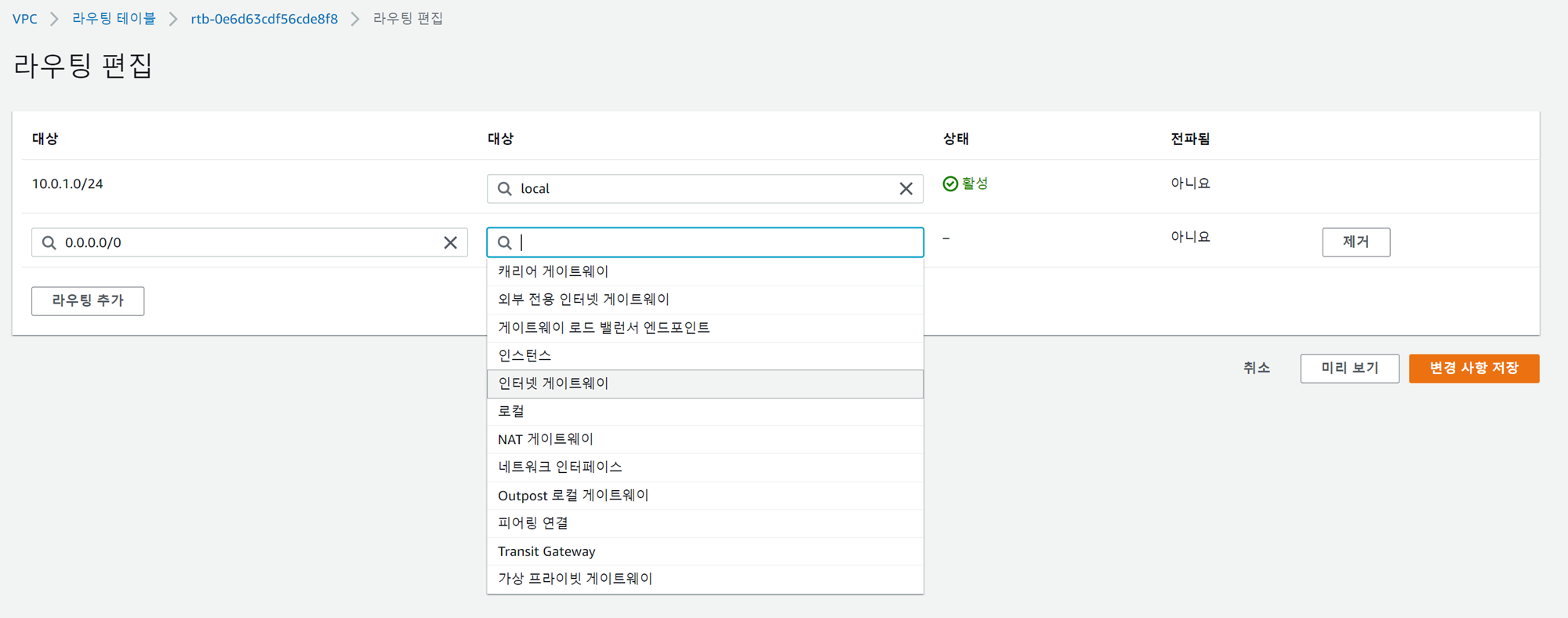Choose NAT 게이트웨이 option

(x=546, y=439)
